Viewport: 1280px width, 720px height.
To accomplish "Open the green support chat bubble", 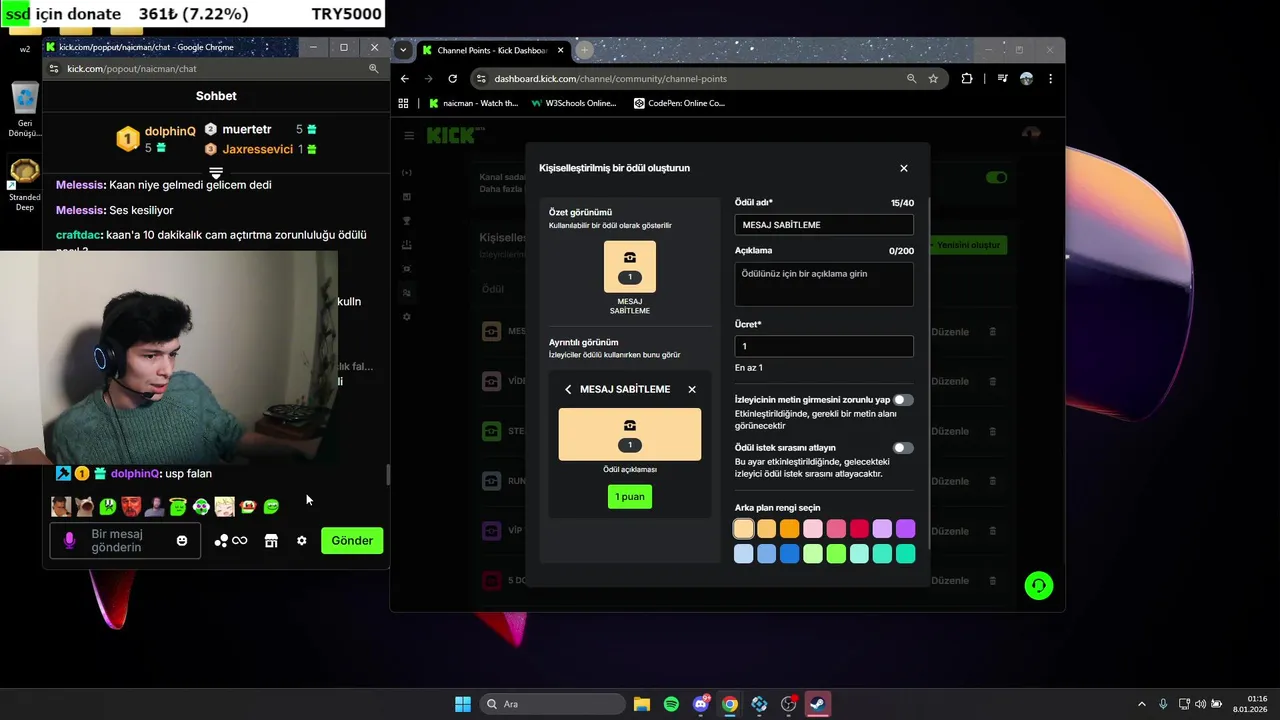I will click(1039, 586).
